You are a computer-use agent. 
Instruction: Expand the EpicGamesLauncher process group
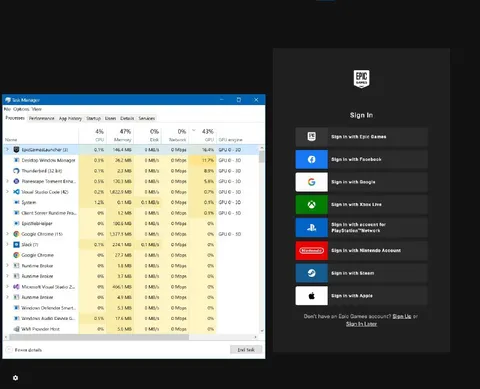coord(7,149)
